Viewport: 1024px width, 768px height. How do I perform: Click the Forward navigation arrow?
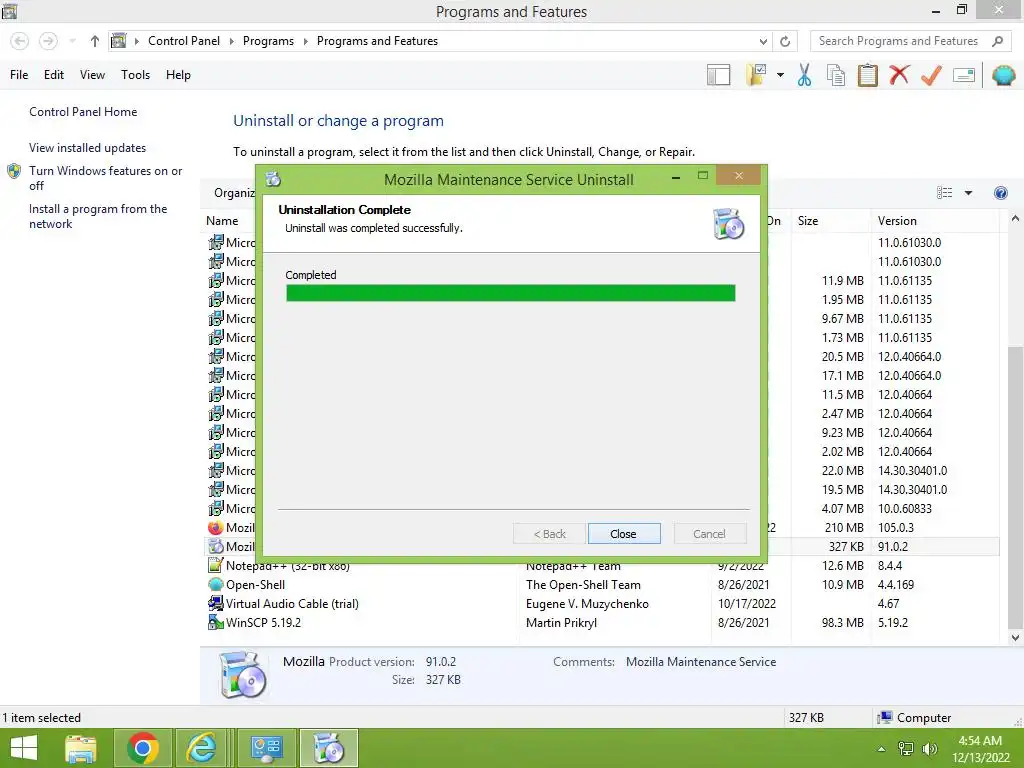(x=48, y=41)
